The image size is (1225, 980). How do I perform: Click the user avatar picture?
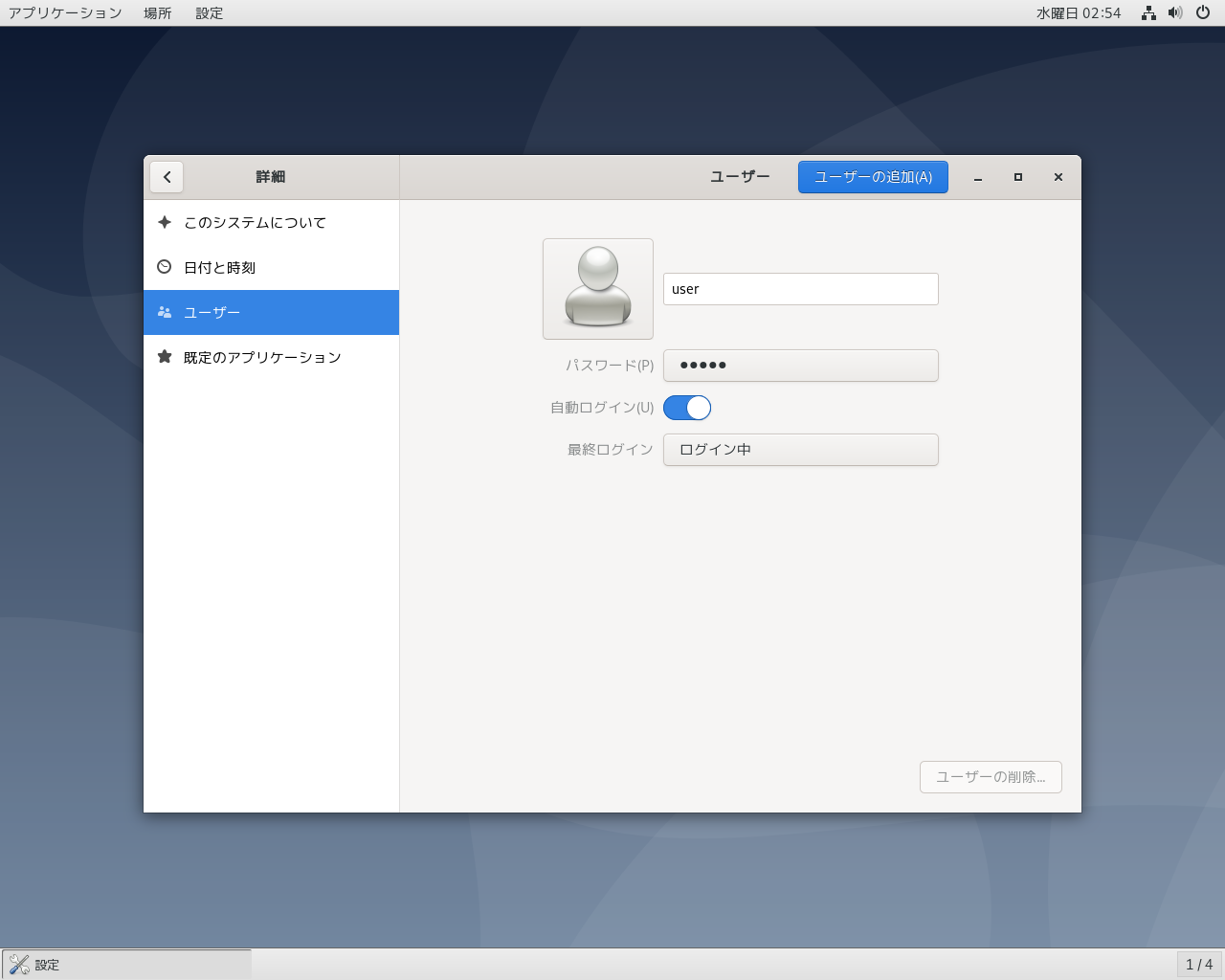(x=598, y=289)
